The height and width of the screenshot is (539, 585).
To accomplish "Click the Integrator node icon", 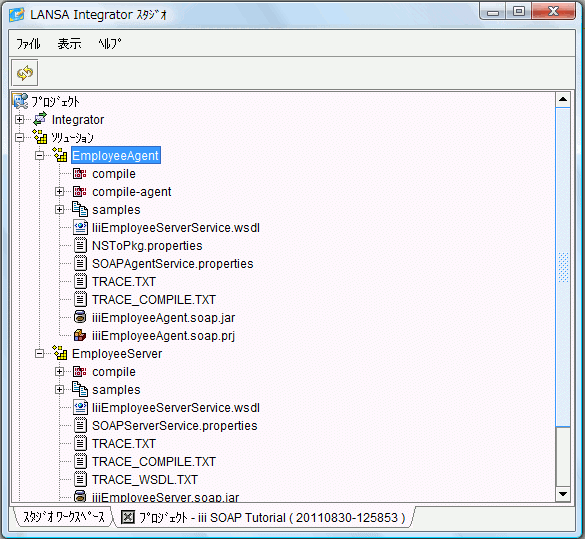I will [40, 119].
